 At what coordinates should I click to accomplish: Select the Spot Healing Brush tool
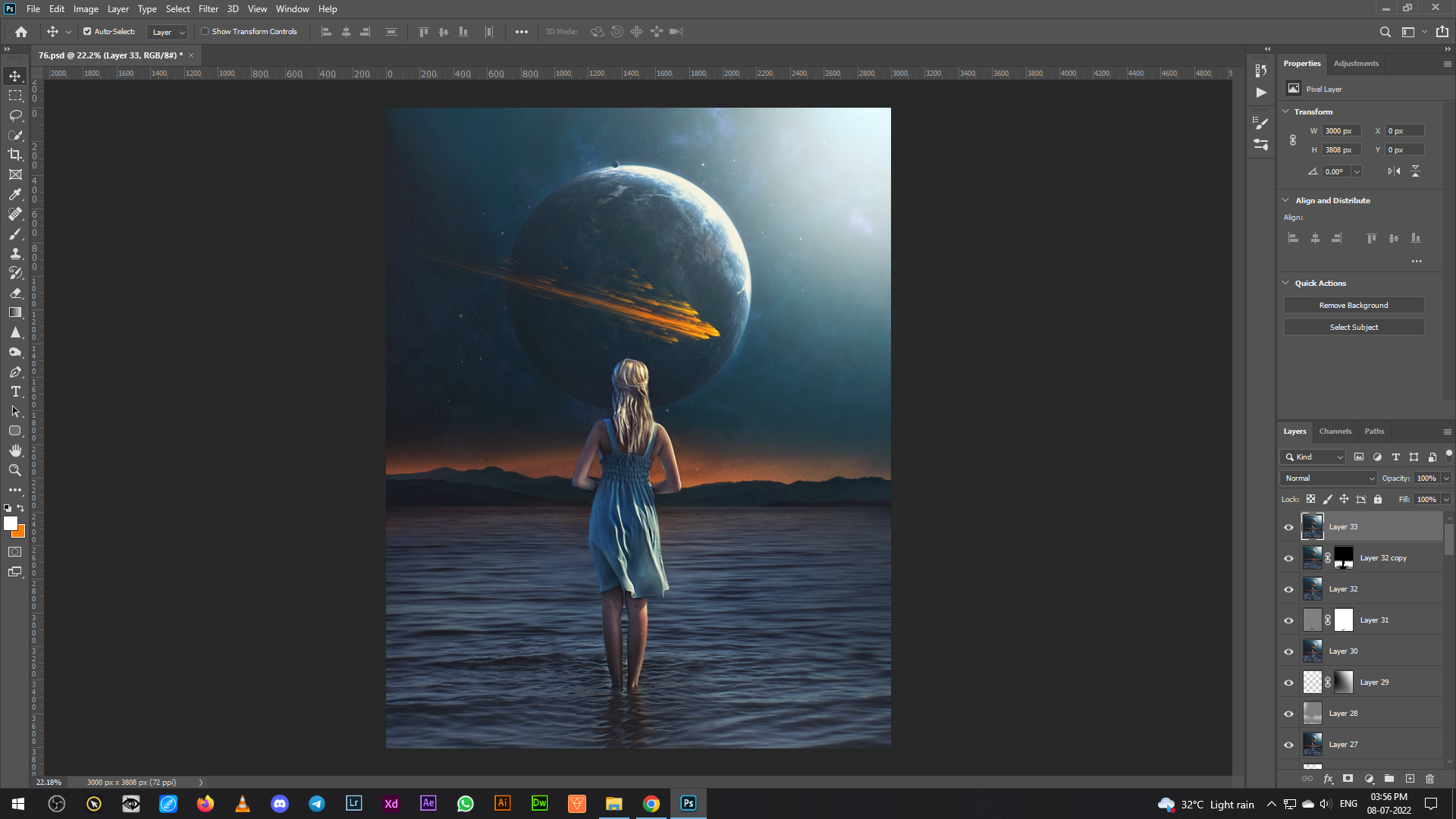15,214
